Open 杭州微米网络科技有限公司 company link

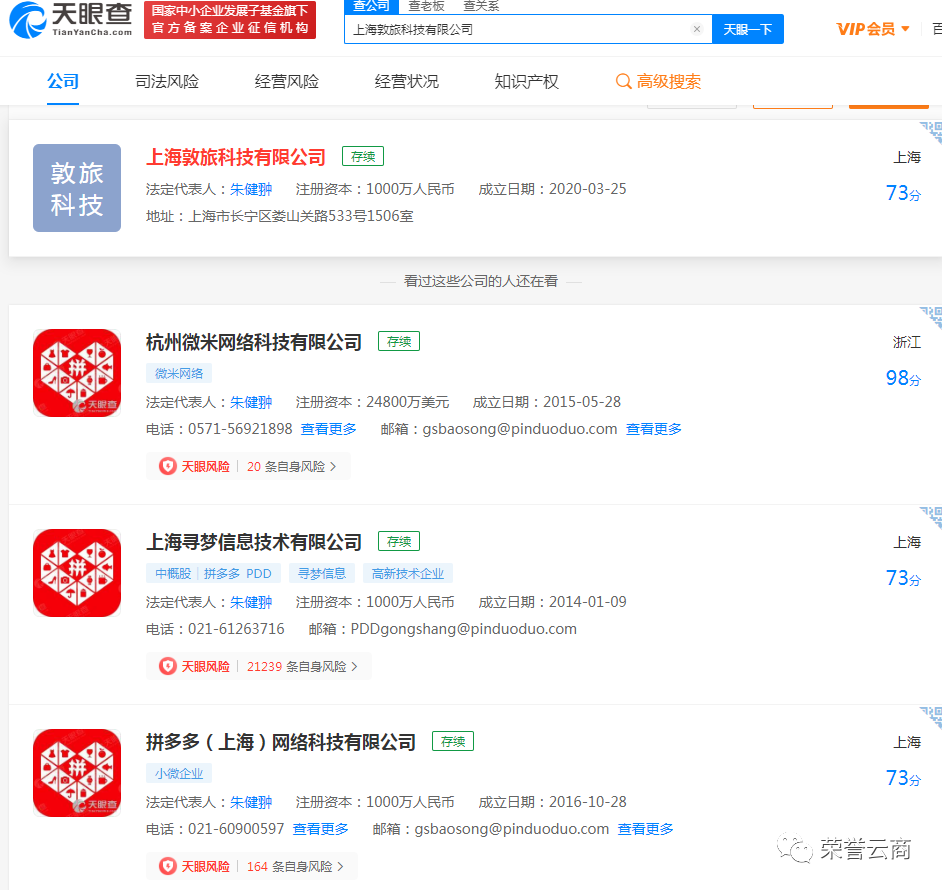(254, 342)
